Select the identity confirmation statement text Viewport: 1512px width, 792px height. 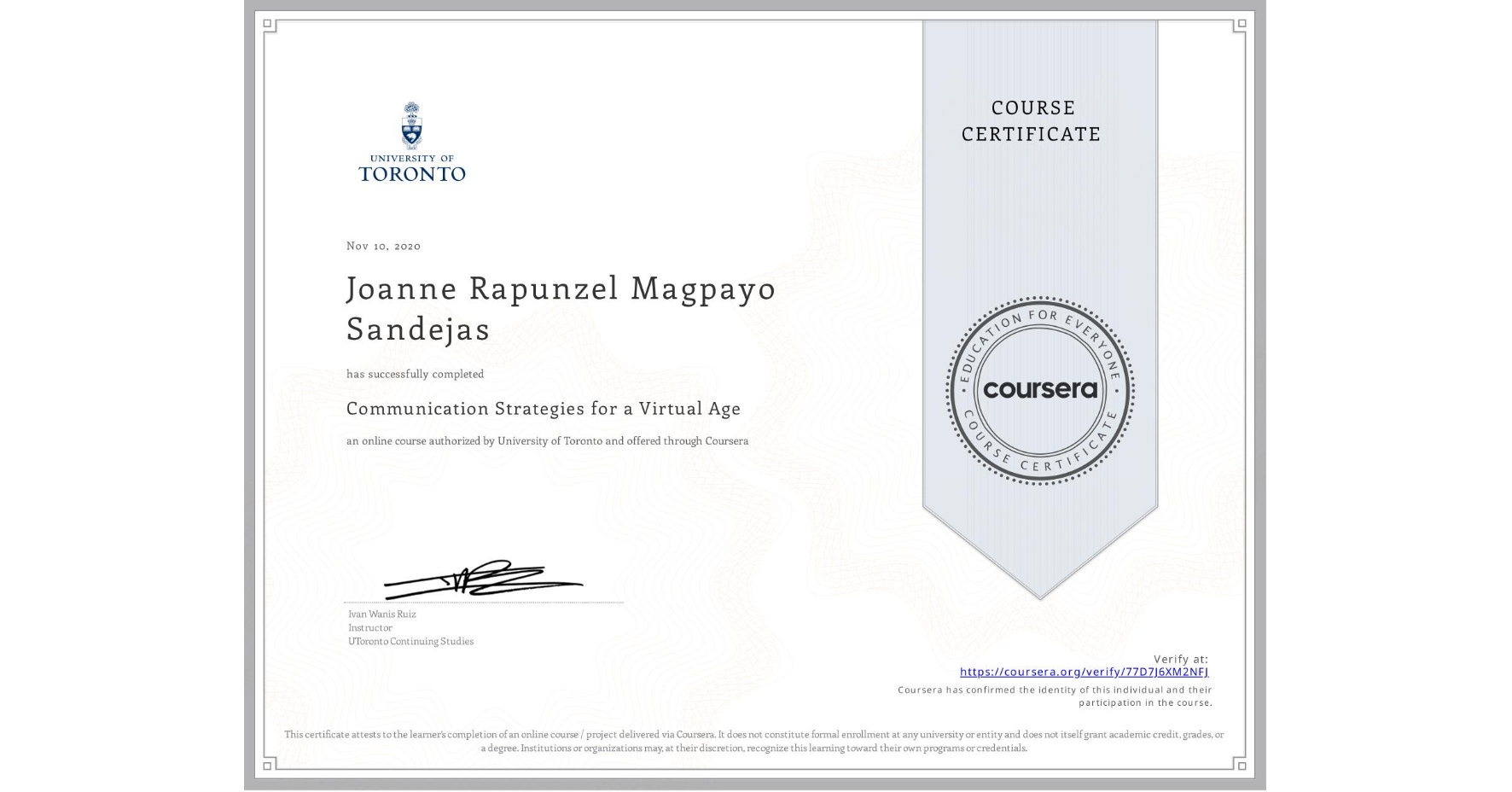pos(1054,695)
